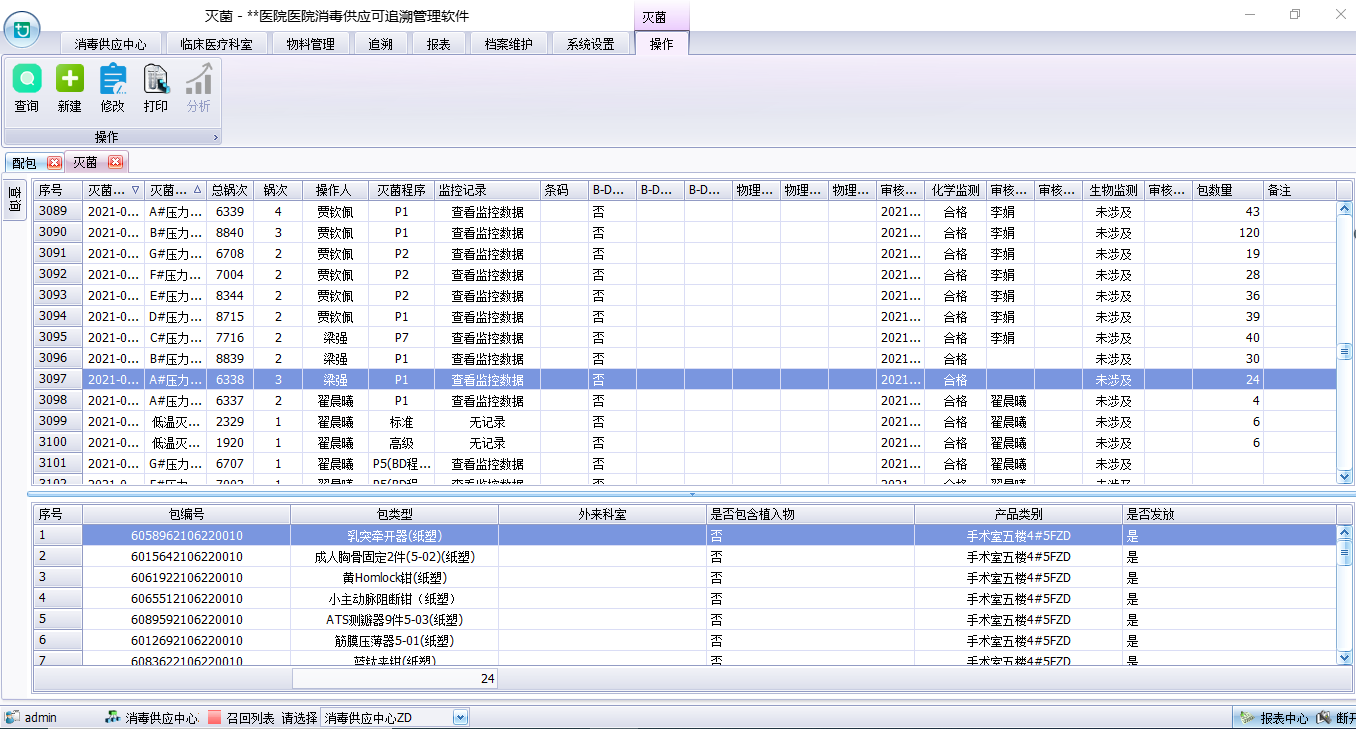The height and width of the screenshot is (729, 1356).
Task: Open the 消毒供应中心 ribbon tab
Action: 111,44
